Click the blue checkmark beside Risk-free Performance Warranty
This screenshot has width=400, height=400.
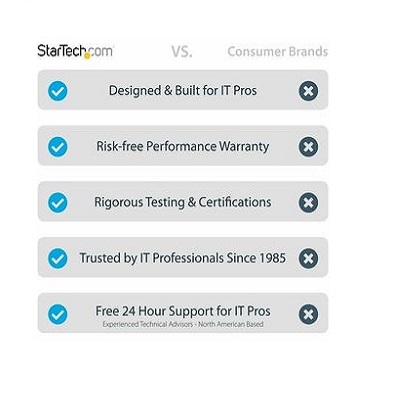tap(58, 147)
